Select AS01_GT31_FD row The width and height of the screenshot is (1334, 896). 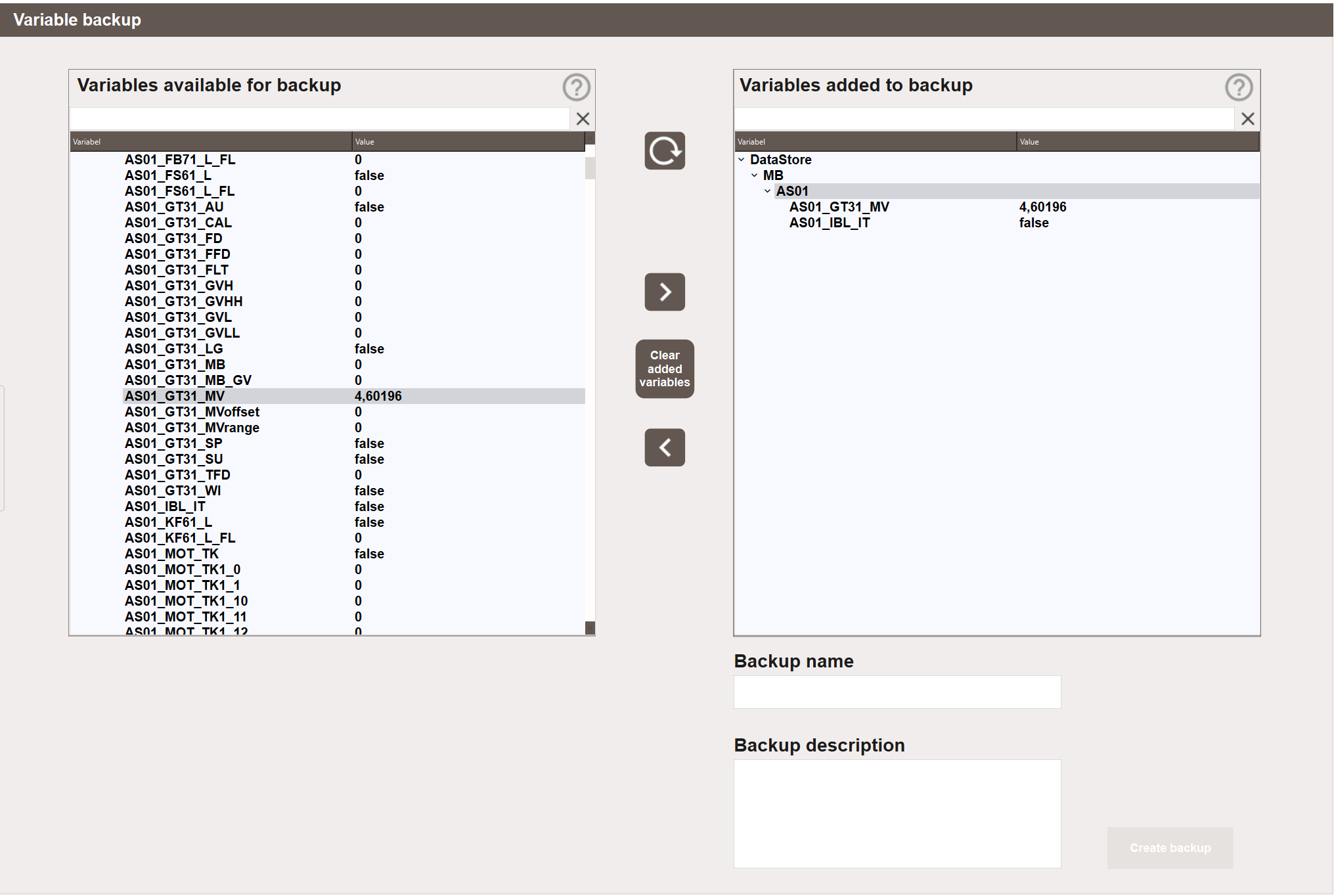click(353, 238)
